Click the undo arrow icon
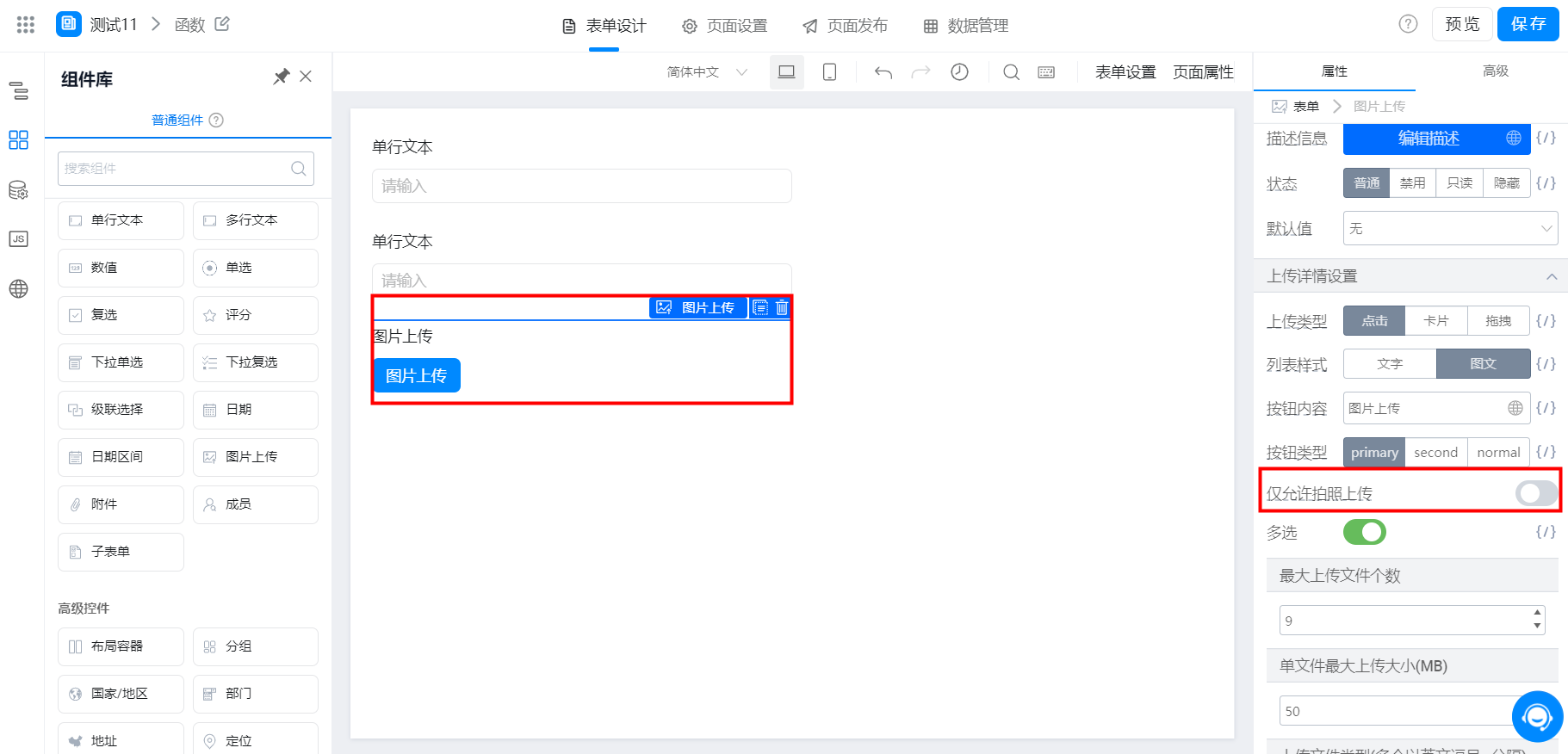Viewport: 1568px width, 754px height. [x=883, y=72]
